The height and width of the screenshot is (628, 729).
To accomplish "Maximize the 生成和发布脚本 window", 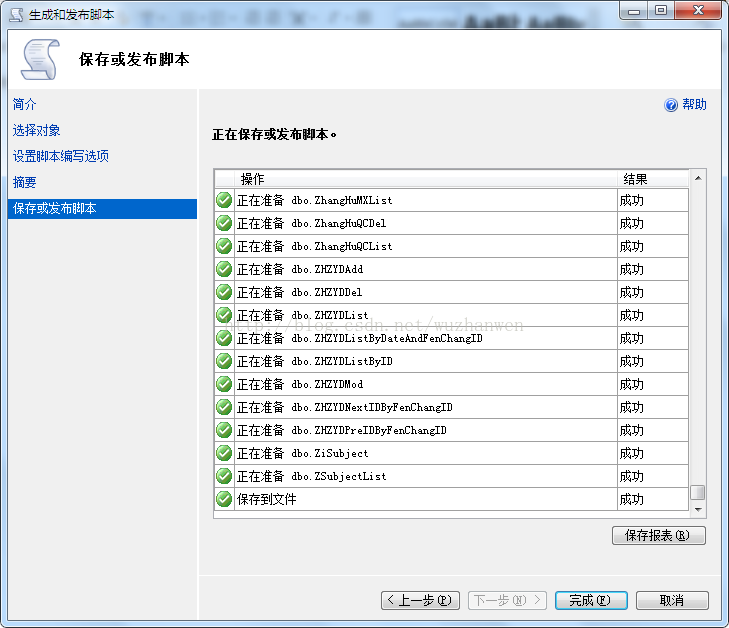I will [x=661, y=11].
